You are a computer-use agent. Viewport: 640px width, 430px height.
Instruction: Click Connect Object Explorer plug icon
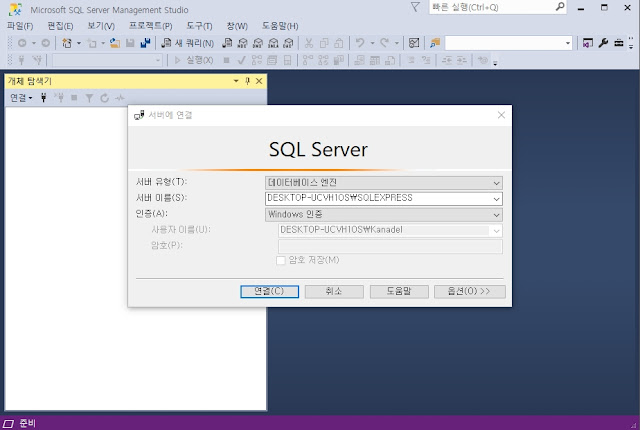[x=43, y=98]
